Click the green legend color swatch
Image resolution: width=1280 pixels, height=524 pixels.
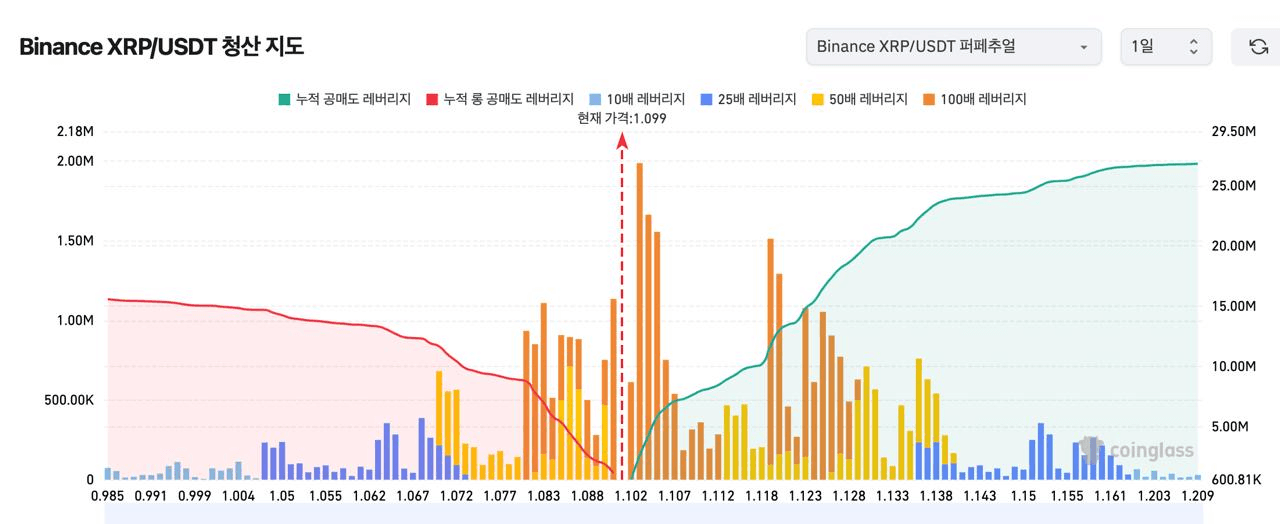coord(284,99)
